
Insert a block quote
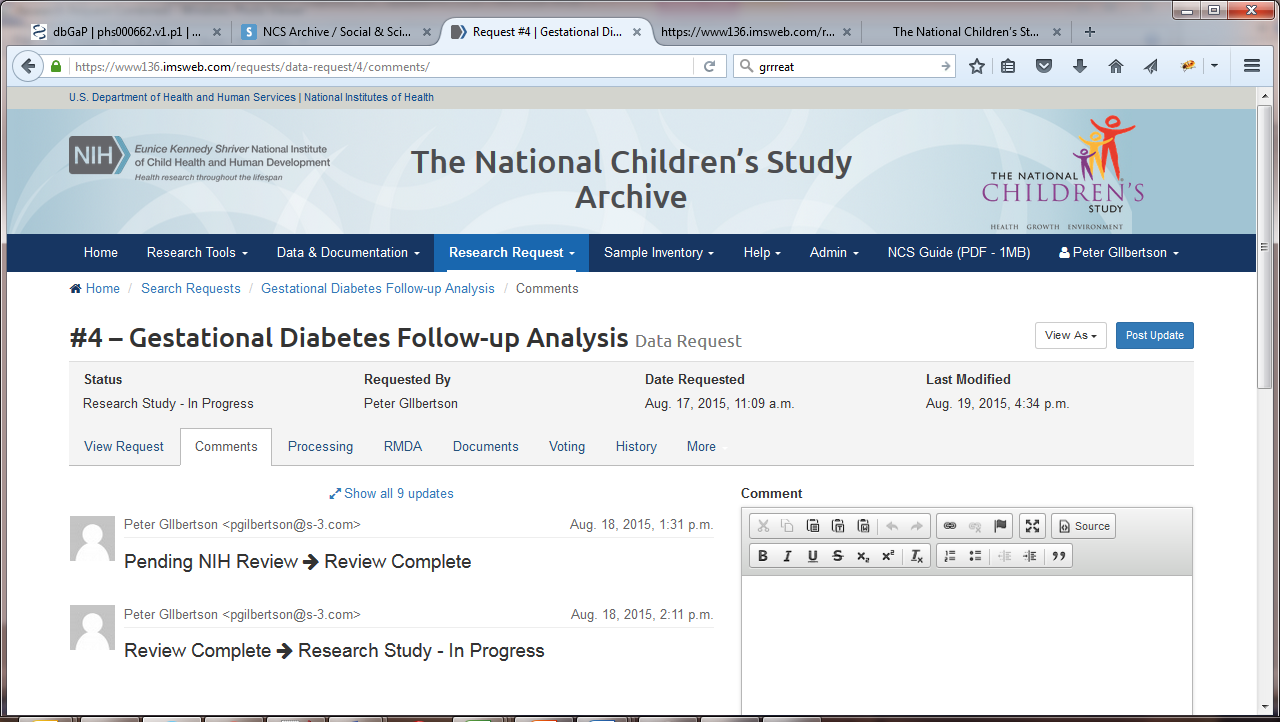(x=1058, y=556)
